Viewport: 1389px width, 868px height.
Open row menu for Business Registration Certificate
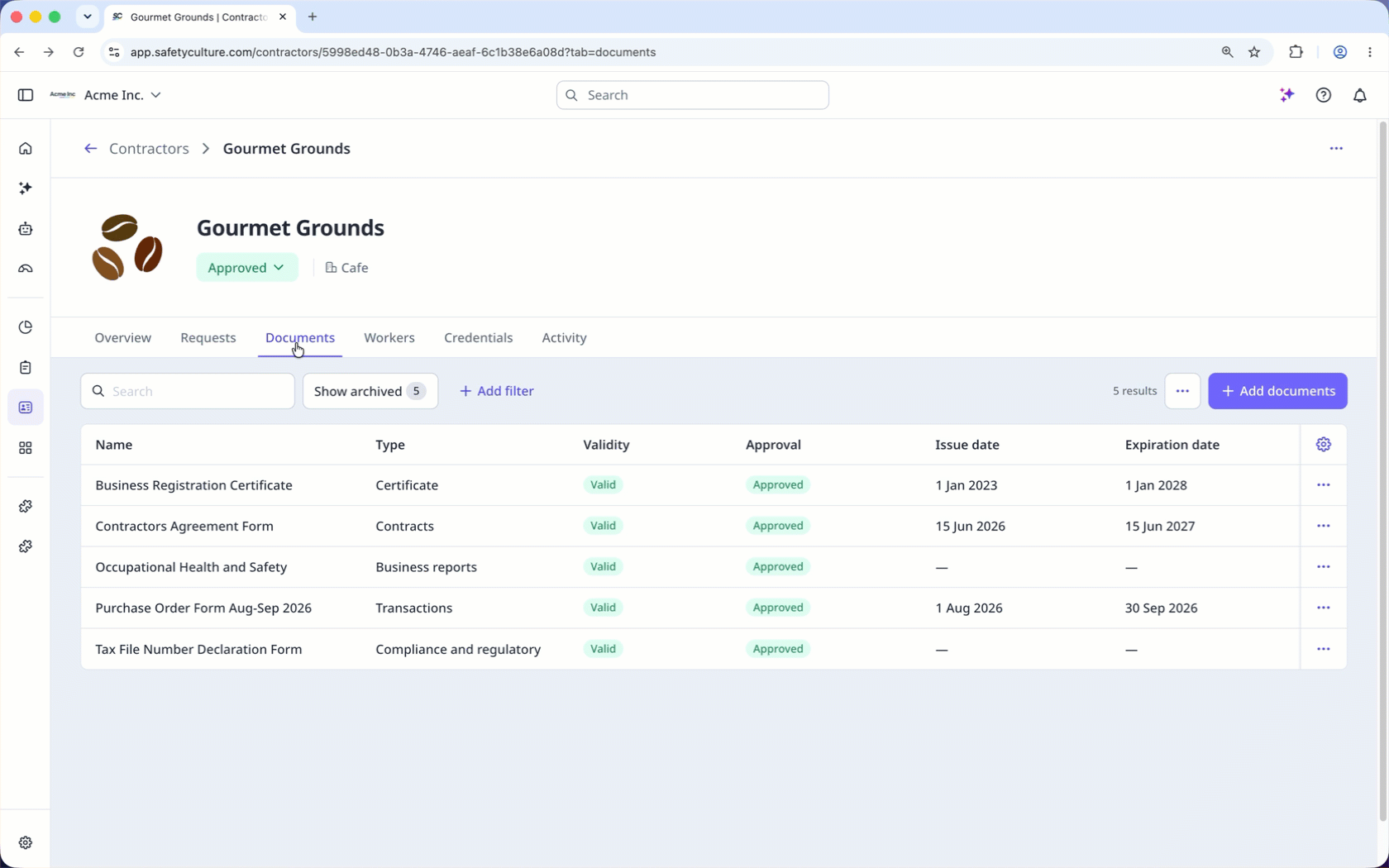tap(1323, 485)
